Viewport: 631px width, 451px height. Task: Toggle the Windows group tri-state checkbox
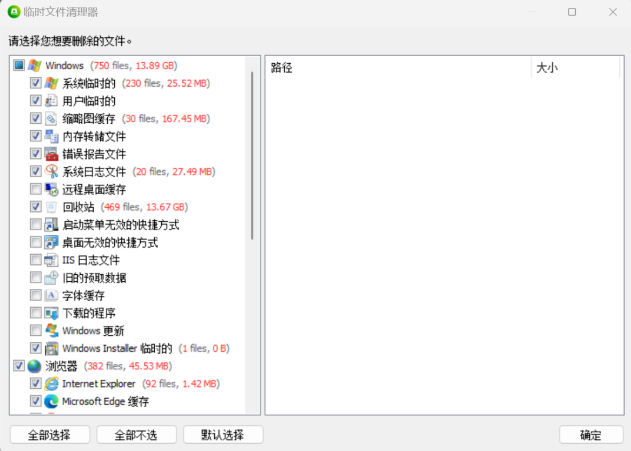pos(19,66)
